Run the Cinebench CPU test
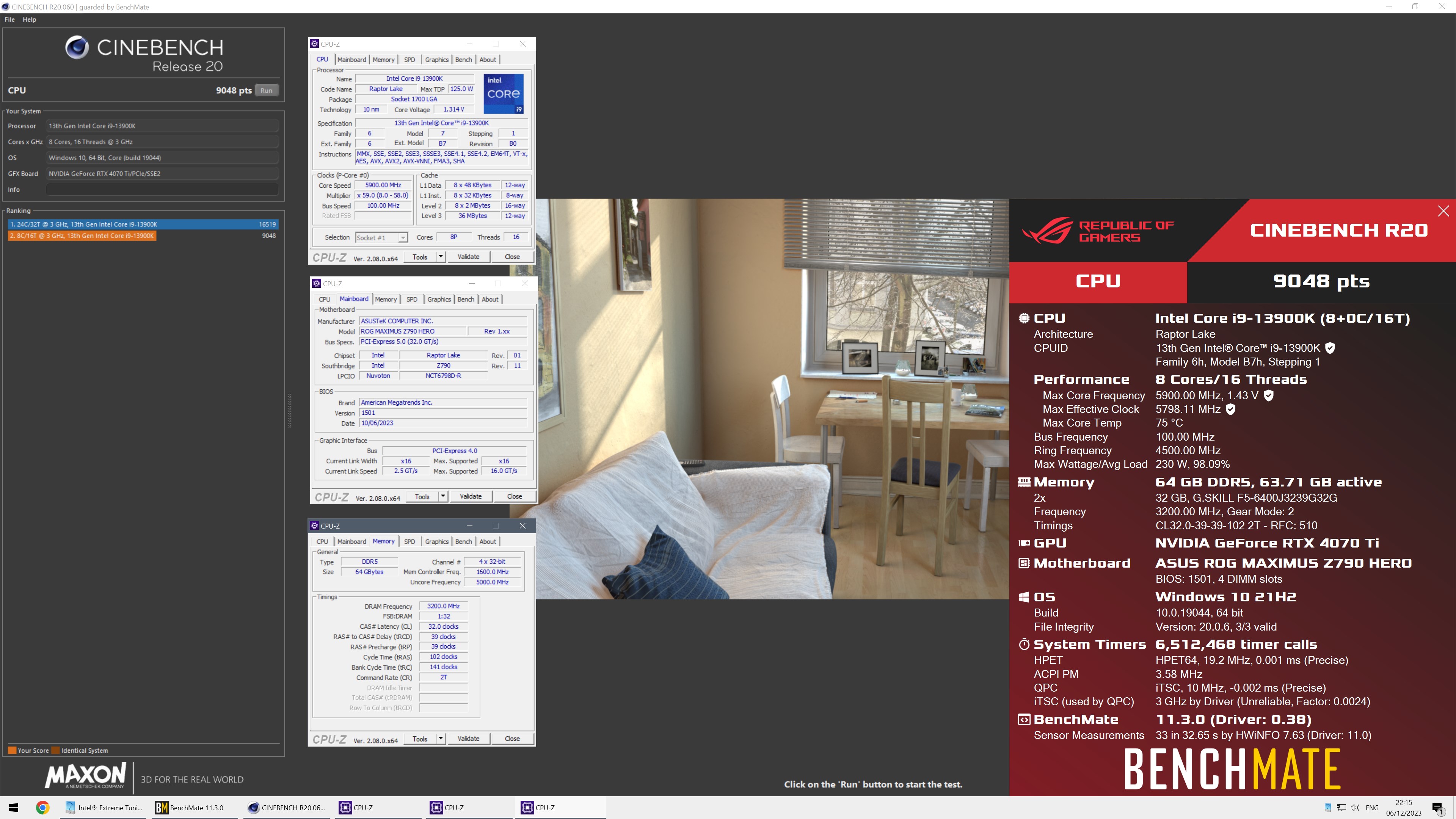The image size is (1456, 819). click(266, 91)
